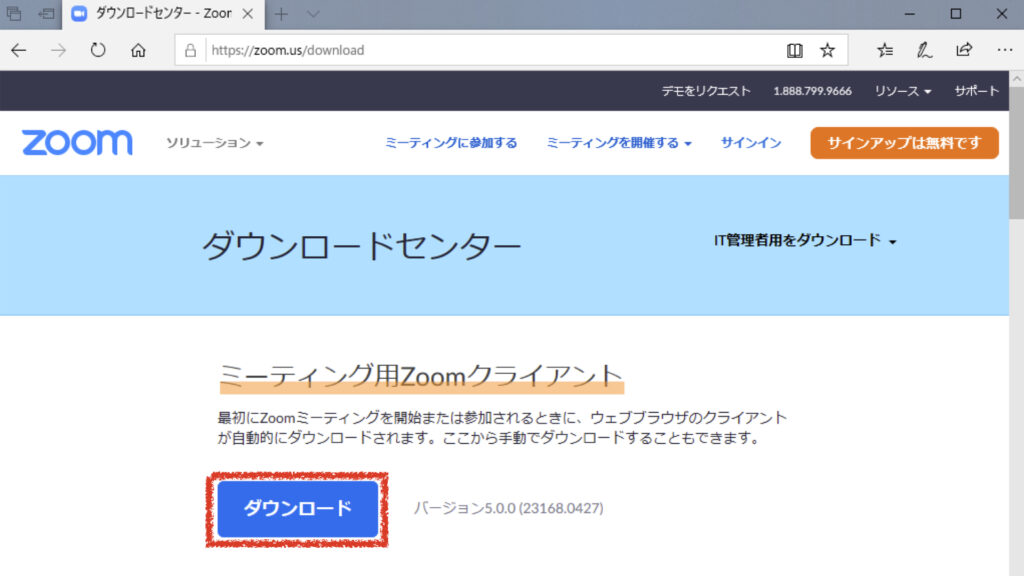
Task: Expand the IT管理者用をダウンロード dropdown
Action: coord(804,240)
